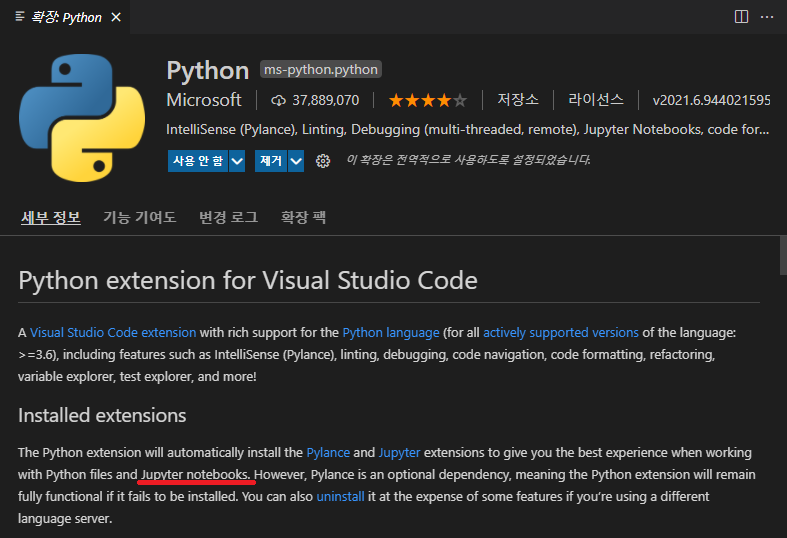
Task: Expand the 제거 dropdown arrow
Action: pyautogui.click(x=296, y=161)
